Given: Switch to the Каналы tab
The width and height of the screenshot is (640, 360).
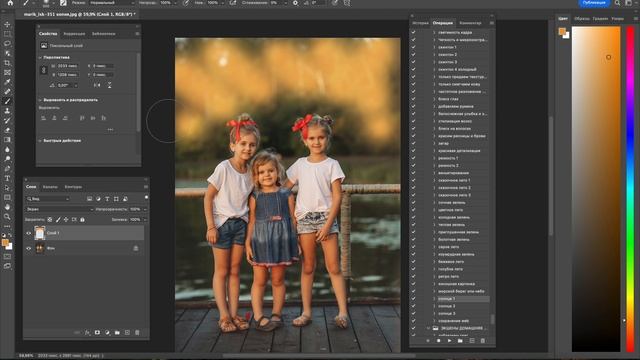Looking at the screenshot, I should point(50,187).
